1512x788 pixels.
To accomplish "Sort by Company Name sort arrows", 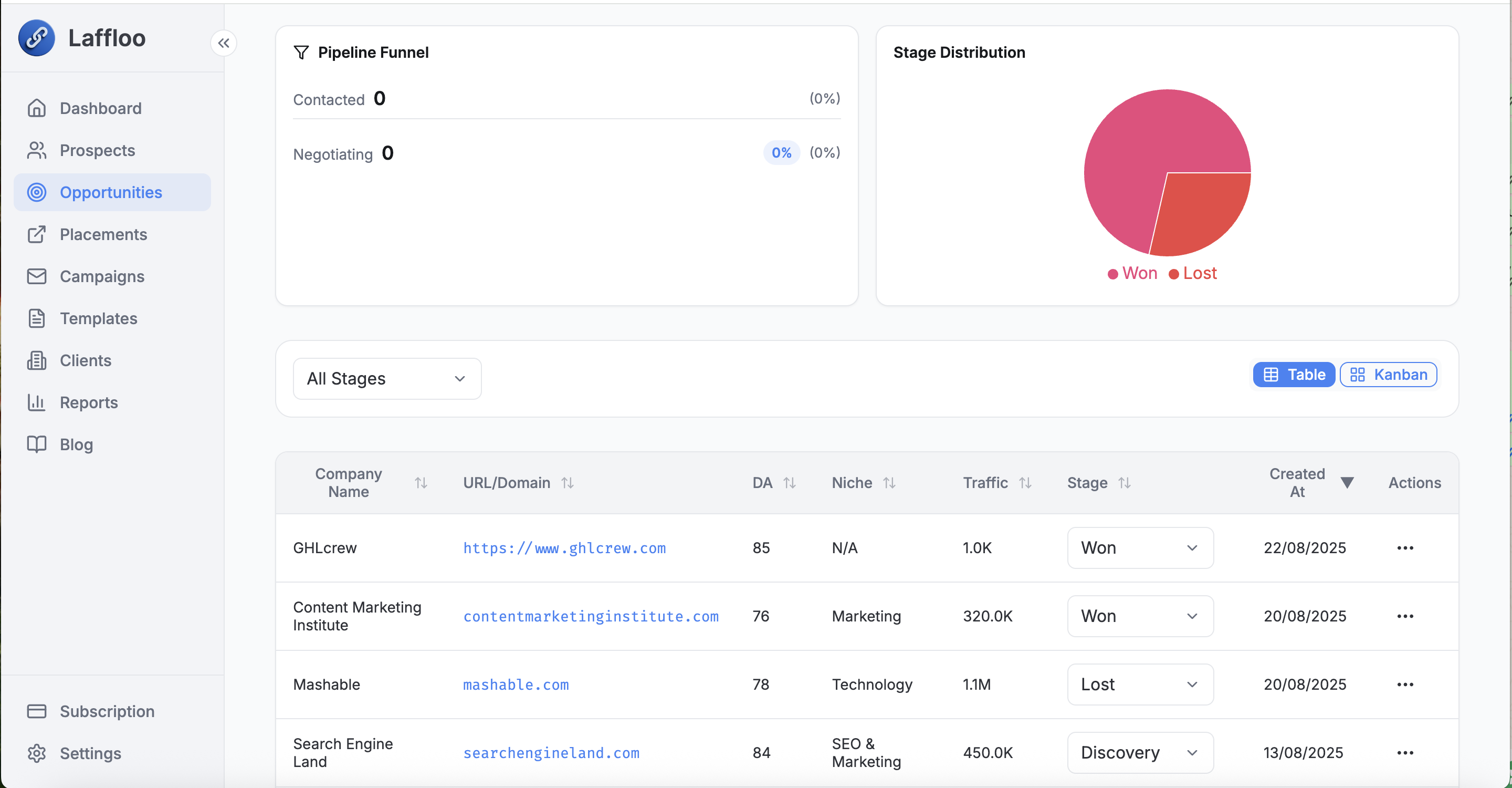I will [420, 483].
